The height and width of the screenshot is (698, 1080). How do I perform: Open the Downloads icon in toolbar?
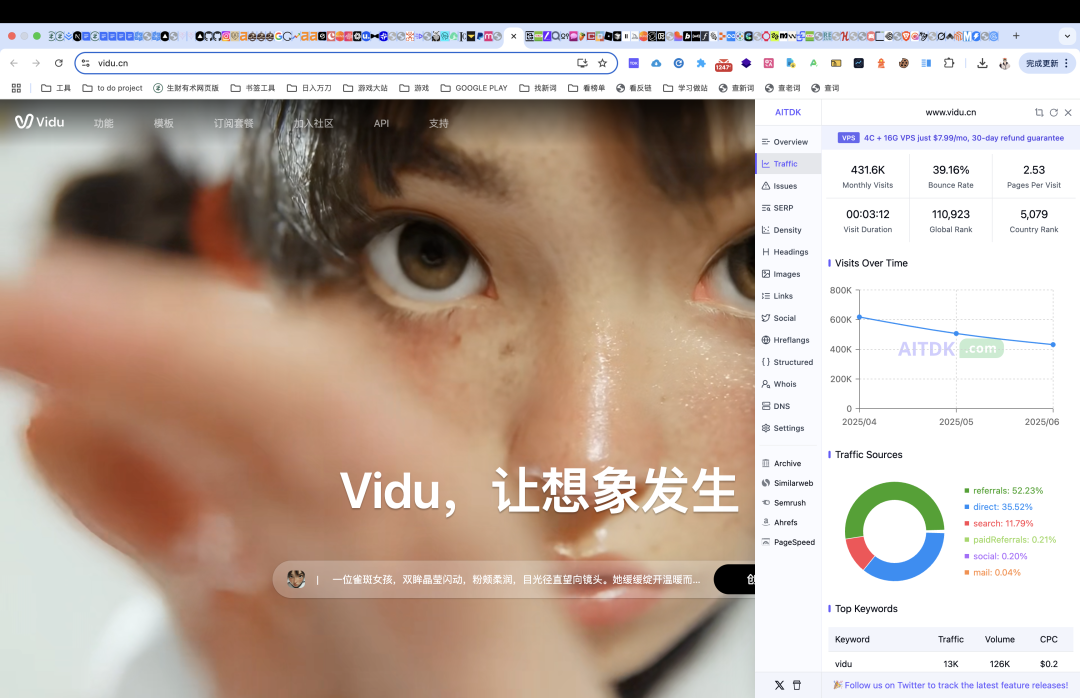[x=982, y=63]
